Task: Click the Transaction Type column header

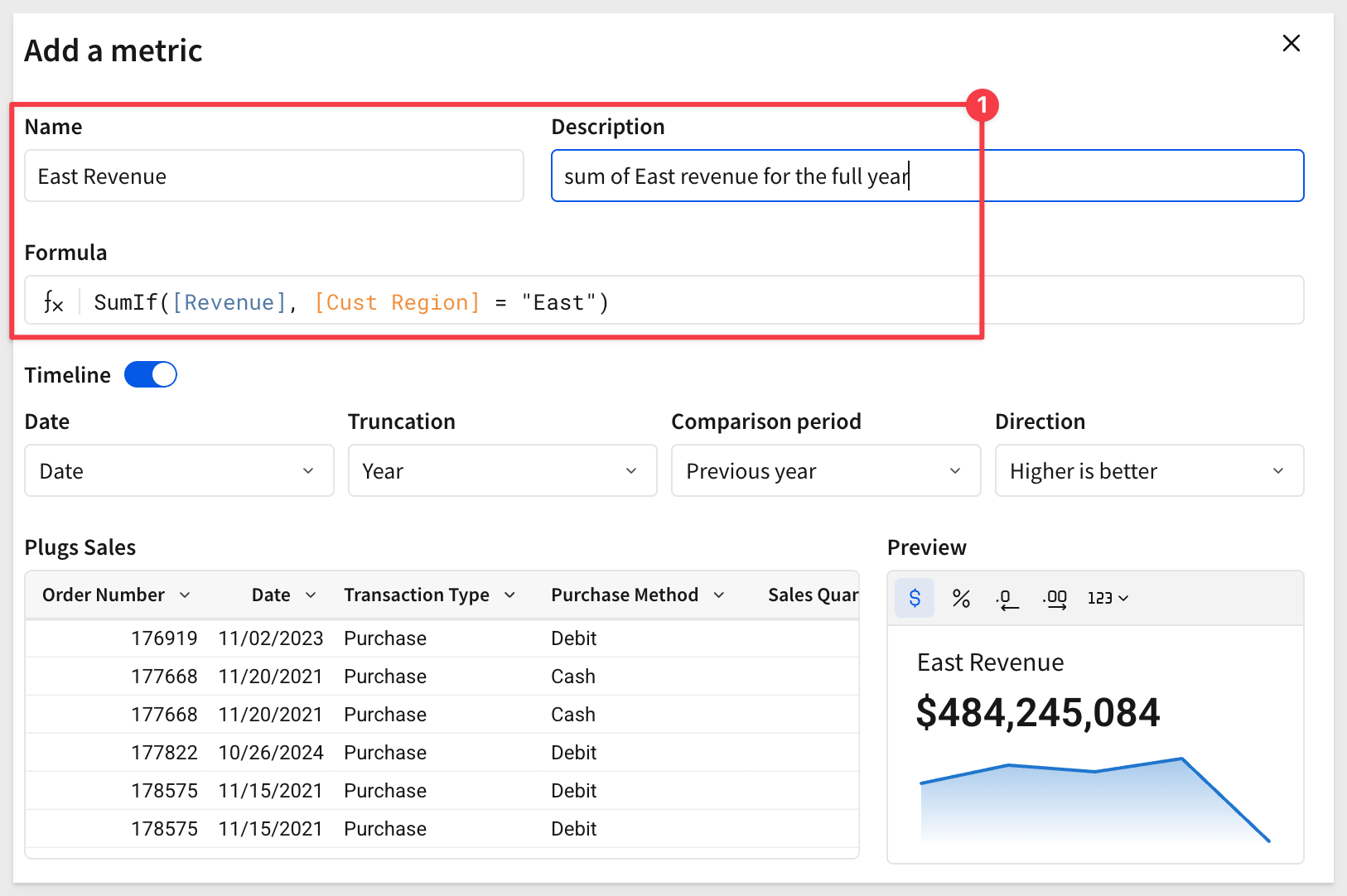Action: coord(417,595)
